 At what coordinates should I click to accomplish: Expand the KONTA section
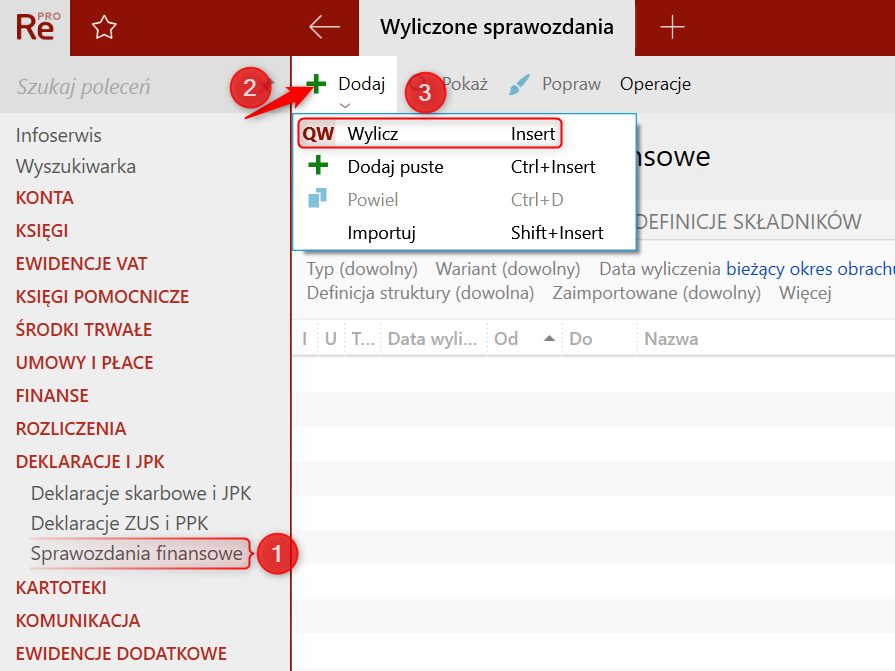45,198
